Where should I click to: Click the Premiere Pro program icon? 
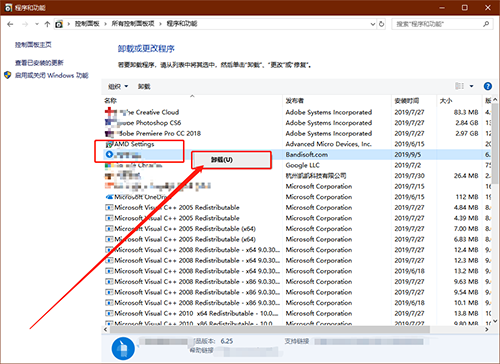coord(109,133)
